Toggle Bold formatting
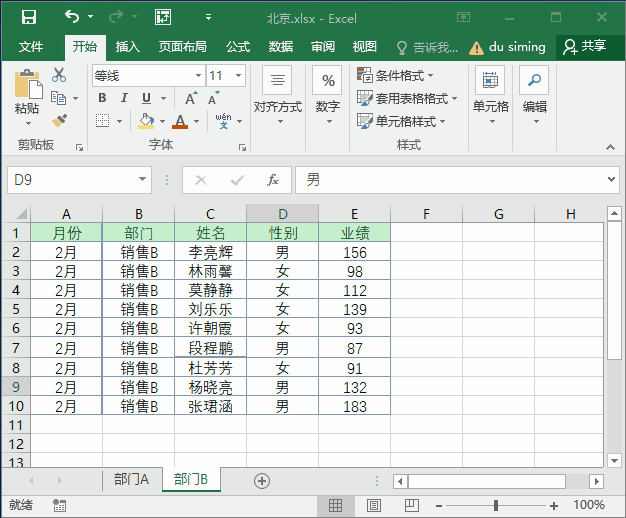 click(x=102, y=98)
